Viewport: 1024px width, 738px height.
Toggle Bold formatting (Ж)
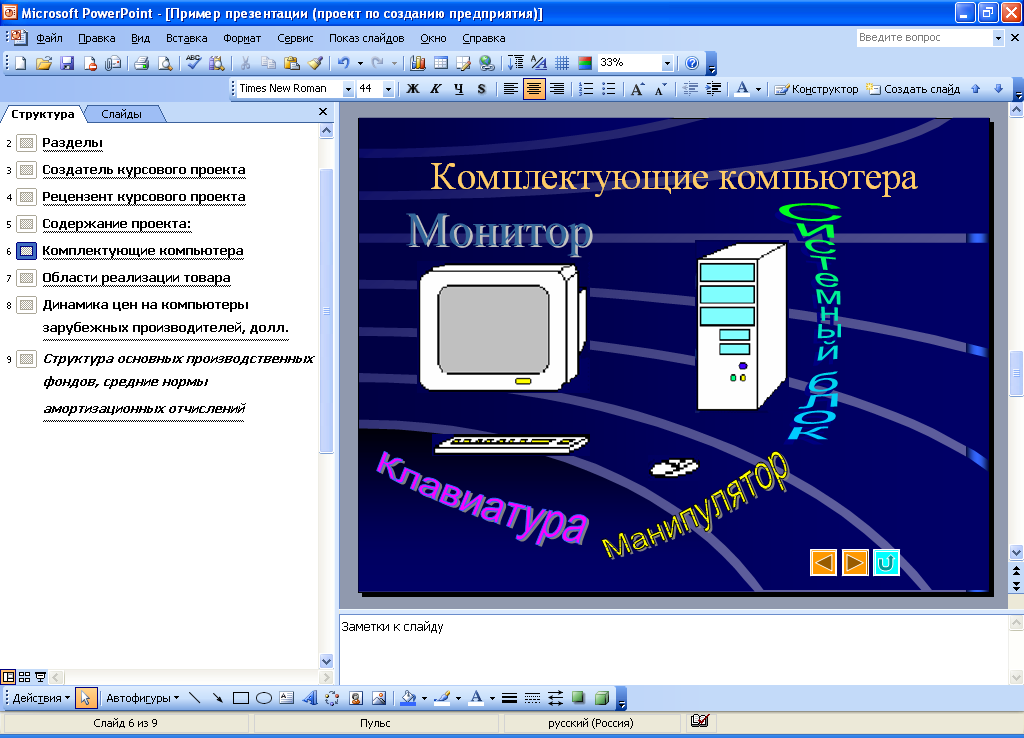[x=413, y=89]
